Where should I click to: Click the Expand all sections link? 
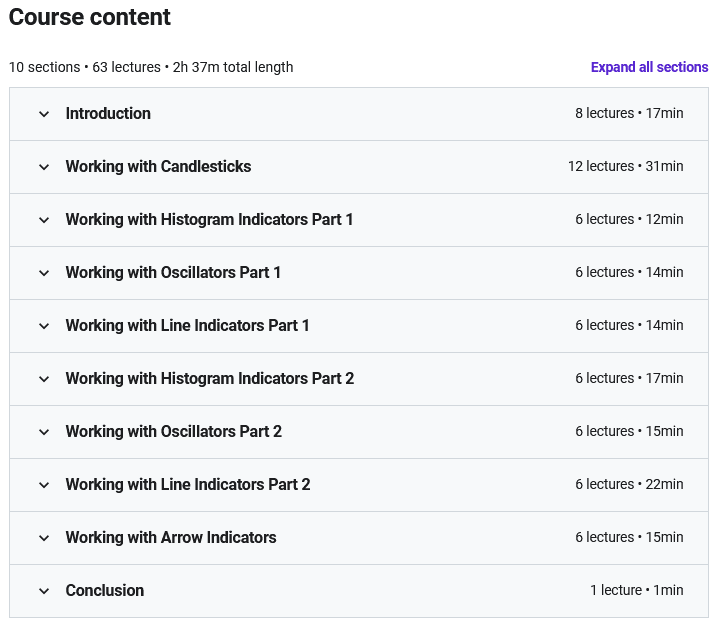(x=649, y=68)
